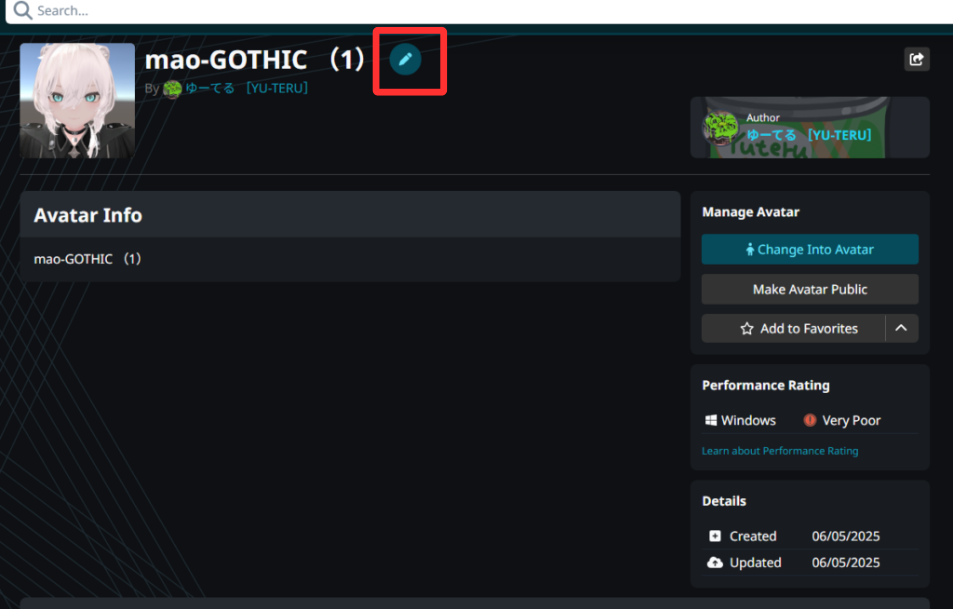Viewport: 953px width, 609px height.
Task: Click the mao-GOTHIC avatar thumbnail
Action: (x=77, y=100)
